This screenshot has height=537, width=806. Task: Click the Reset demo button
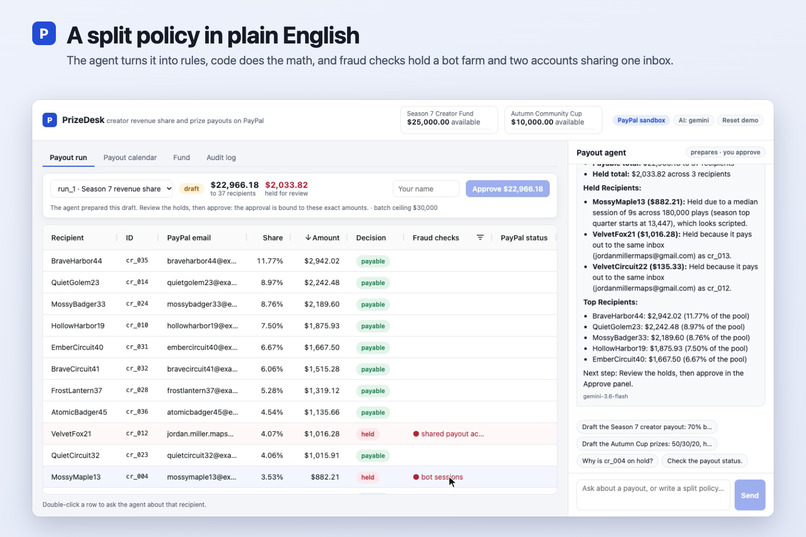[x=740, y=120]
